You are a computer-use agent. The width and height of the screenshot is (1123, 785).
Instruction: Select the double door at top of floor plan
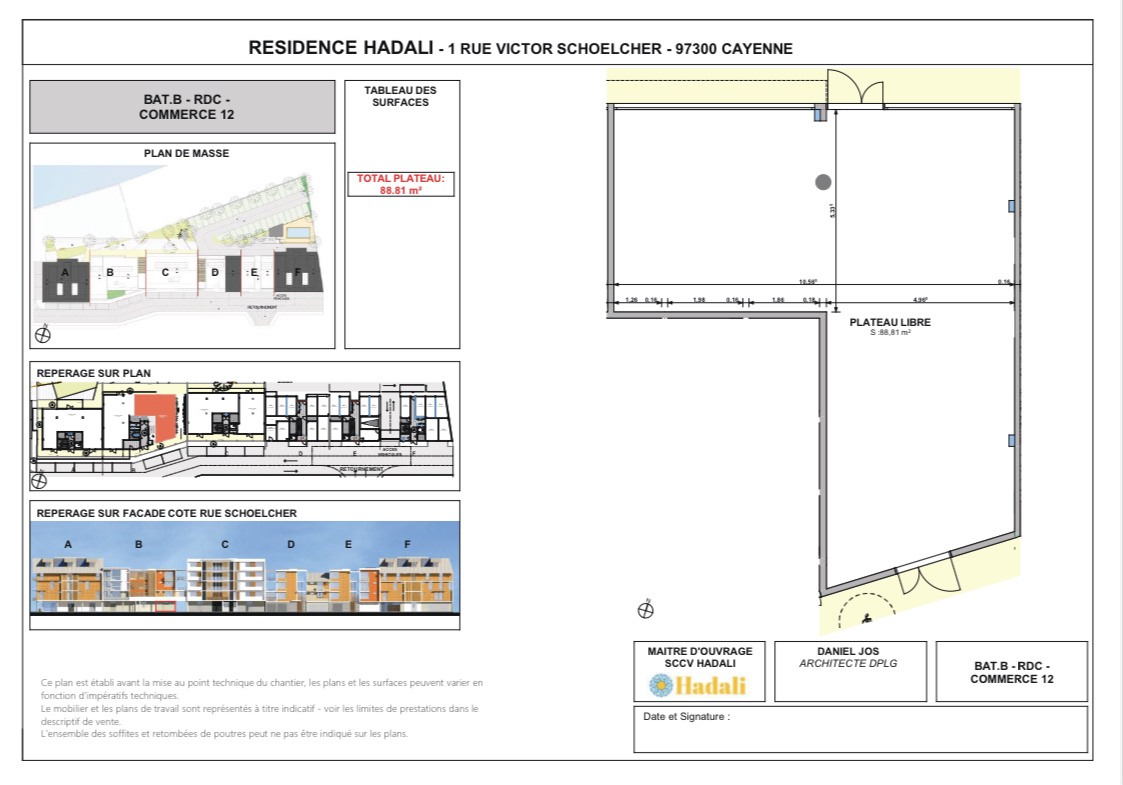[855, 88]
